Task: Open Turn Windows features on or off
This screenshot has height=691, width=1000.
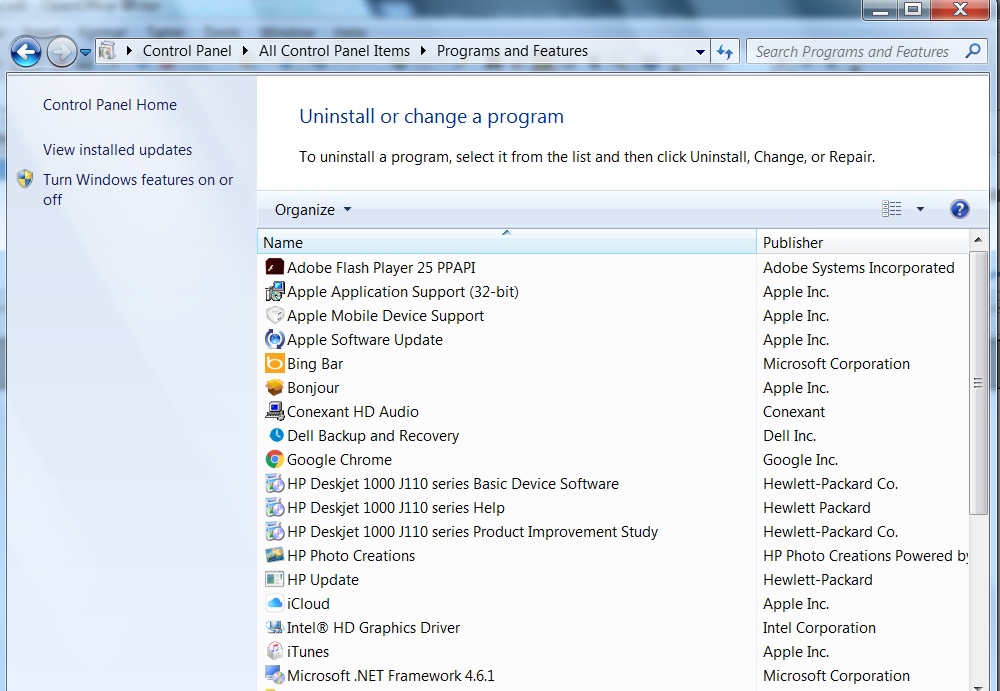Action: point(138,189)
